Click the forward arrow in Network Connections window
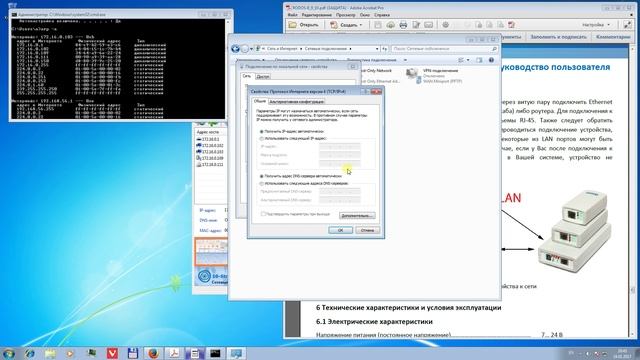Screen dimensions: 640x360 pyautogui.click(x=244, y=49)
